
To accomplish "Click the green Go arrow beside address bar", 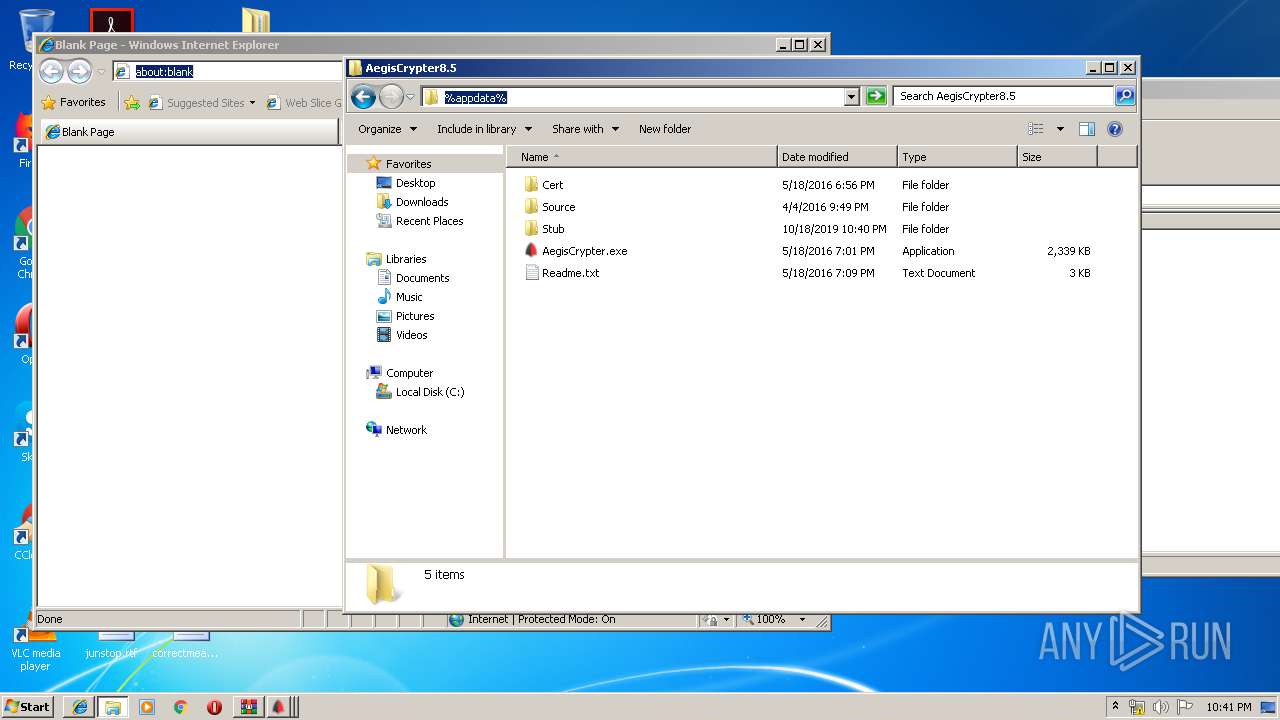I will [876, 96].
